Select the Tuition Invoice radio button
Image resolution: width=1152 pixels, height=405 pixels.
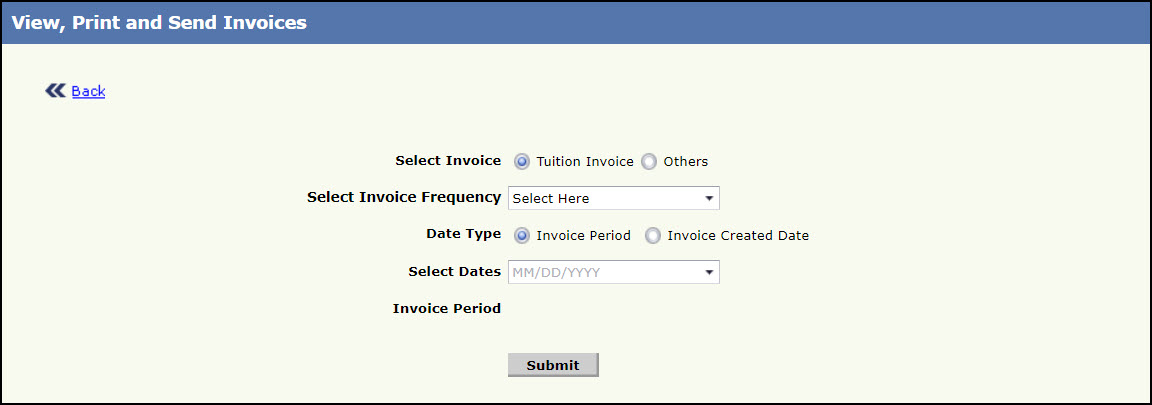(522, 161)
